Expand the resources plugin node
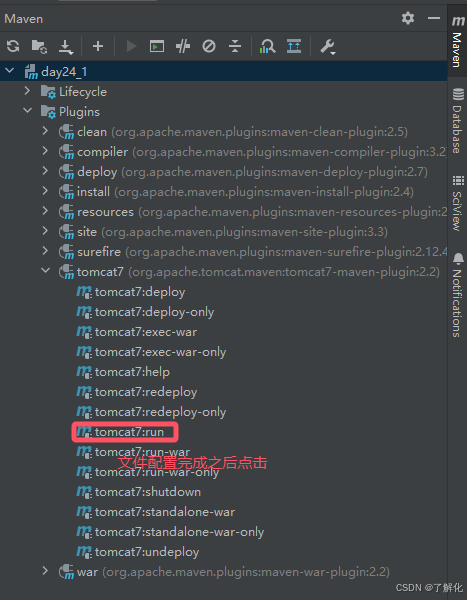 [45, 211]
